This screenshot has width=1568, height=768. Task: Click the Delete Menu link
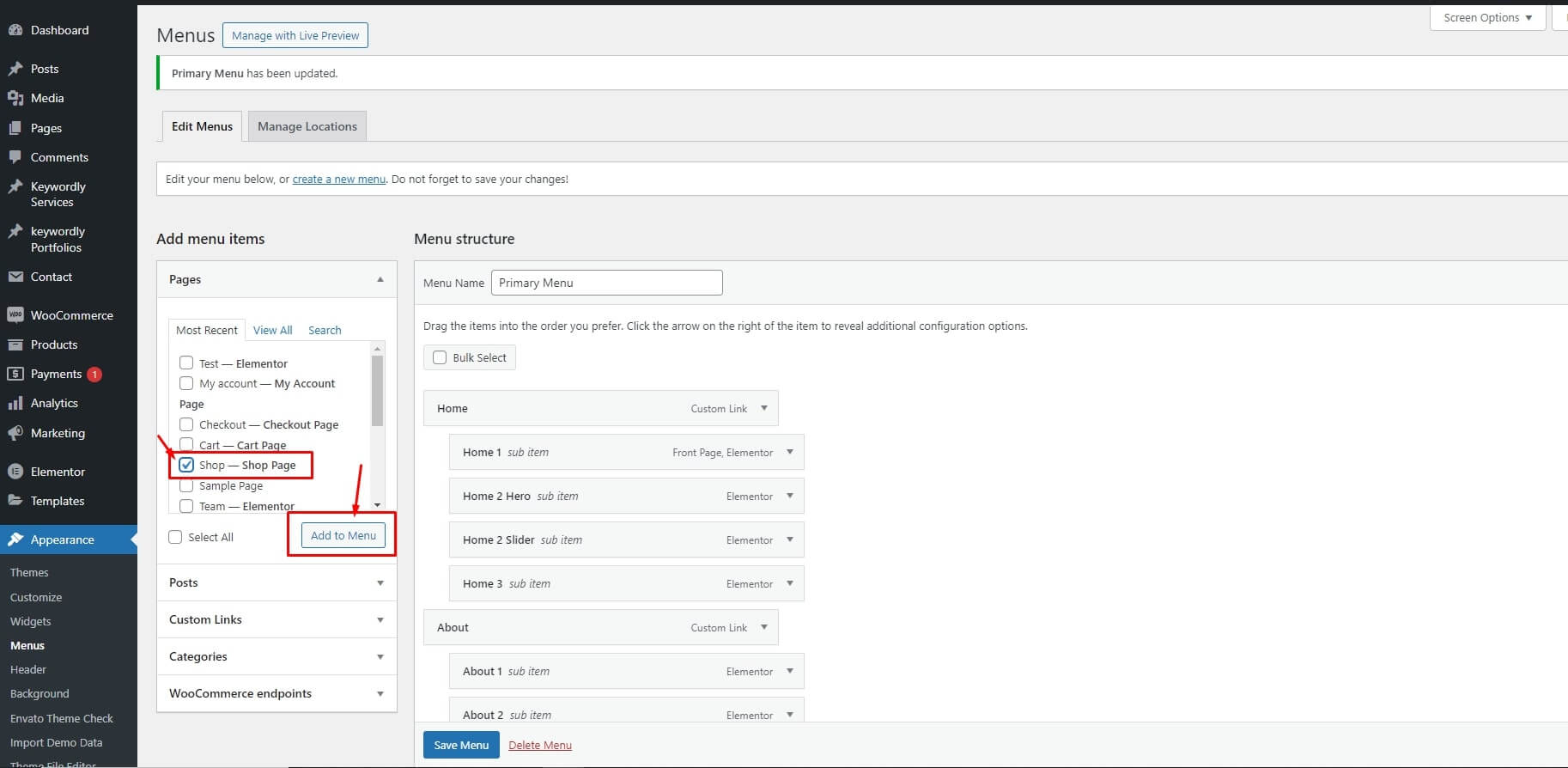[539, 745]
